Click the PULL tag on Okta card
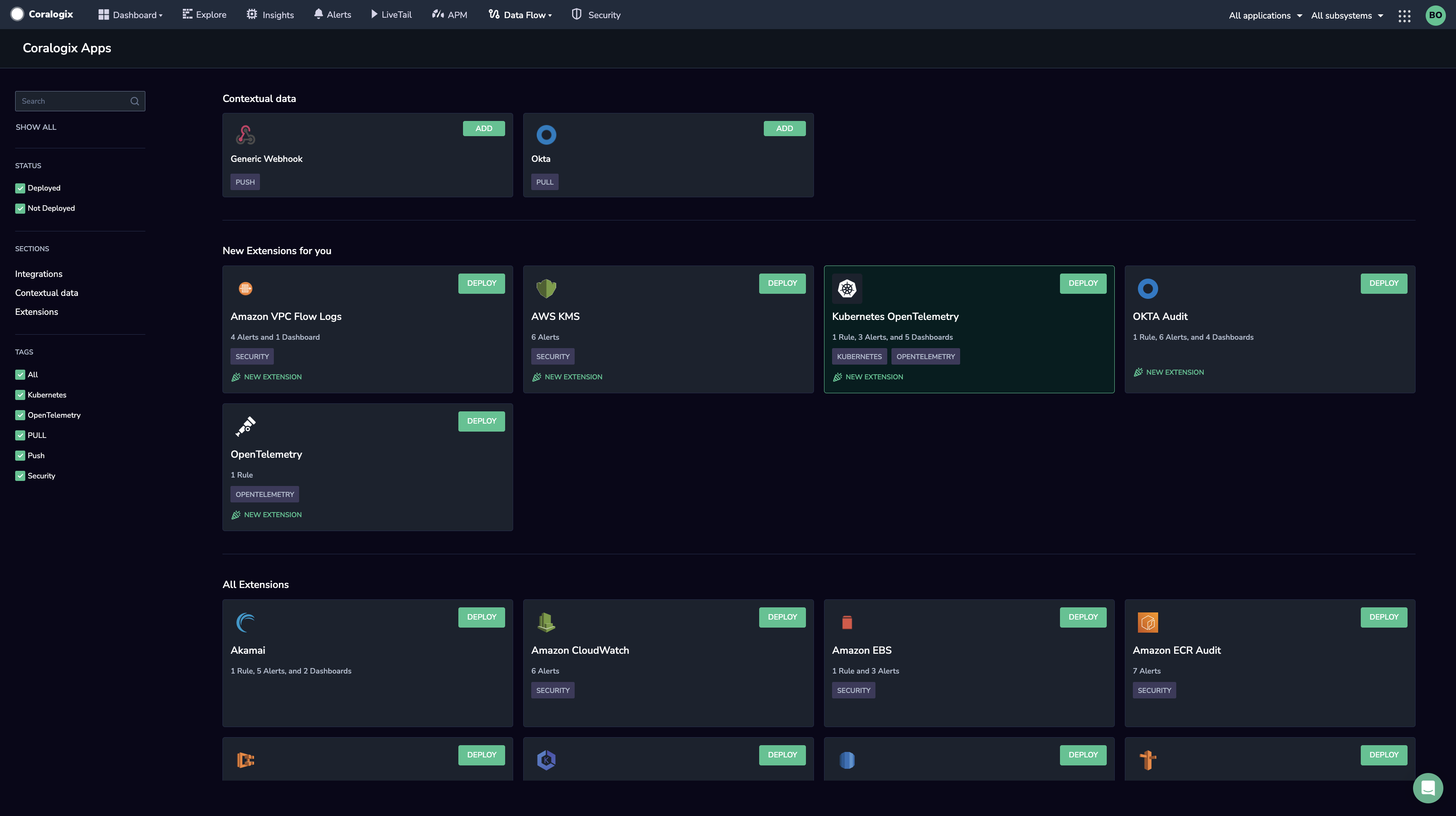The height and width of the screenshot is (816, 1456). [544, 182]
